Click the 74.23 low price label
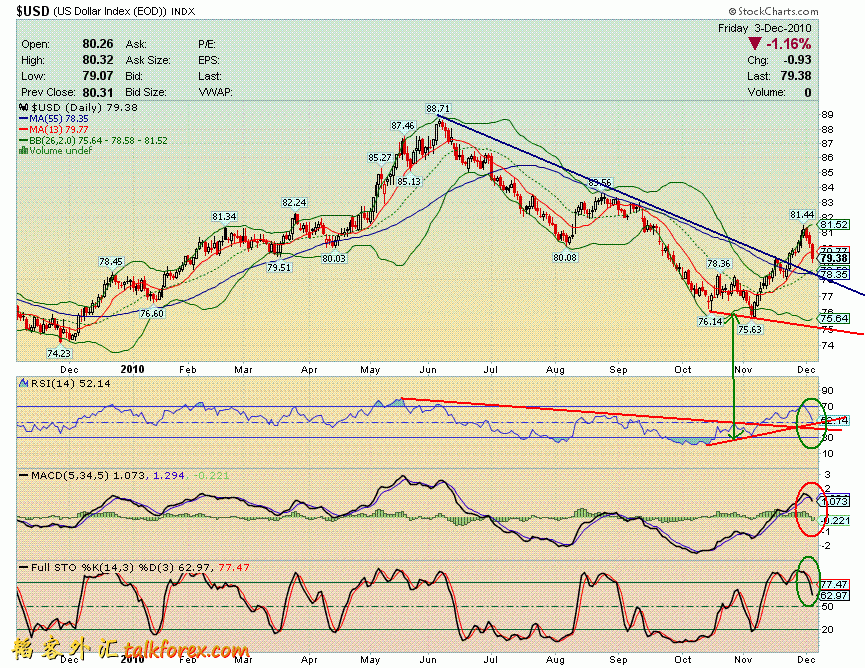This screenshot has width=865, height=668. point(59,353)
